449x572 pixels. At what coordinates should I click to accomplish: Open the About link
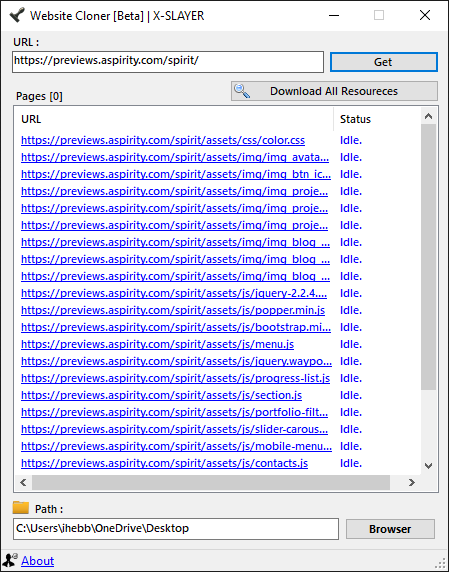pos(38,561)
